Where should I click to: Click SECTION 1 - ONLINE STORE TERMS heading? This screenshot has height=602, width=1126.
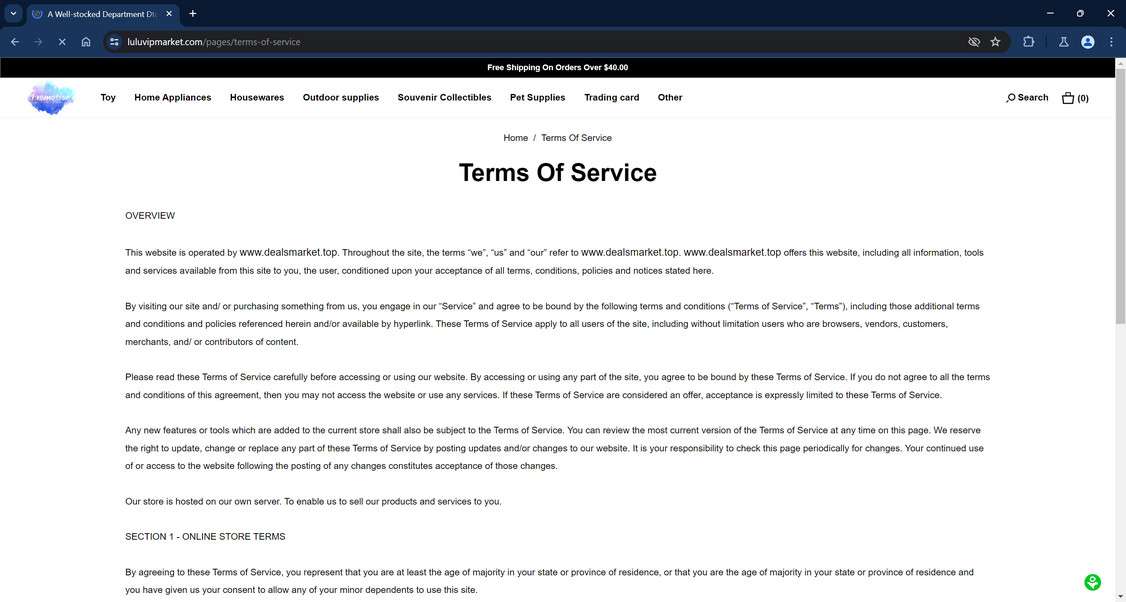click(x=205, y=537)
